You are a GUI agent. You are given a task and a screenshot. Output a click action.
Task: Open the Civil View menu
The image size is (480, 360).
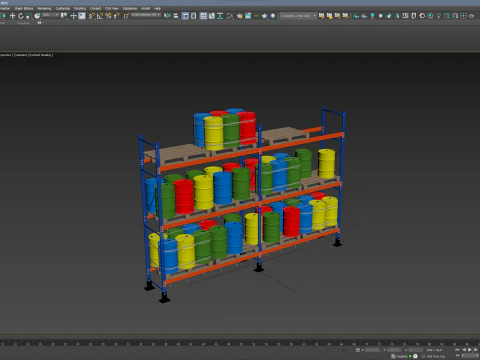click(x=112, y=8)
